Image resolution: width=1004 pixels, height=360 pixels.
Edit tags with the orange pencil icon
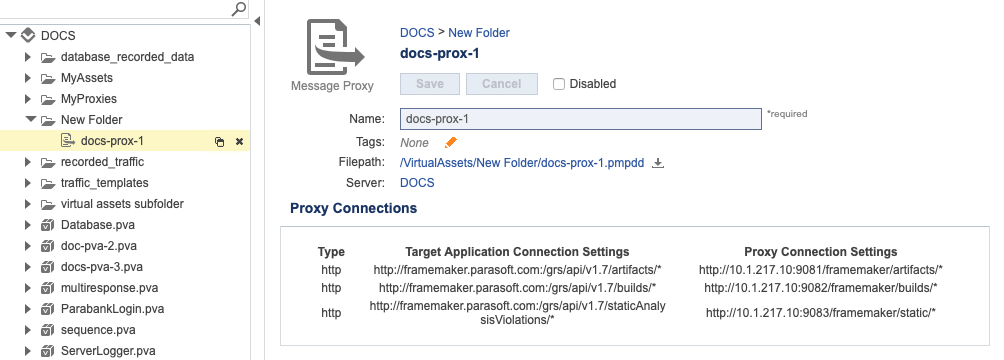[451, 142]
